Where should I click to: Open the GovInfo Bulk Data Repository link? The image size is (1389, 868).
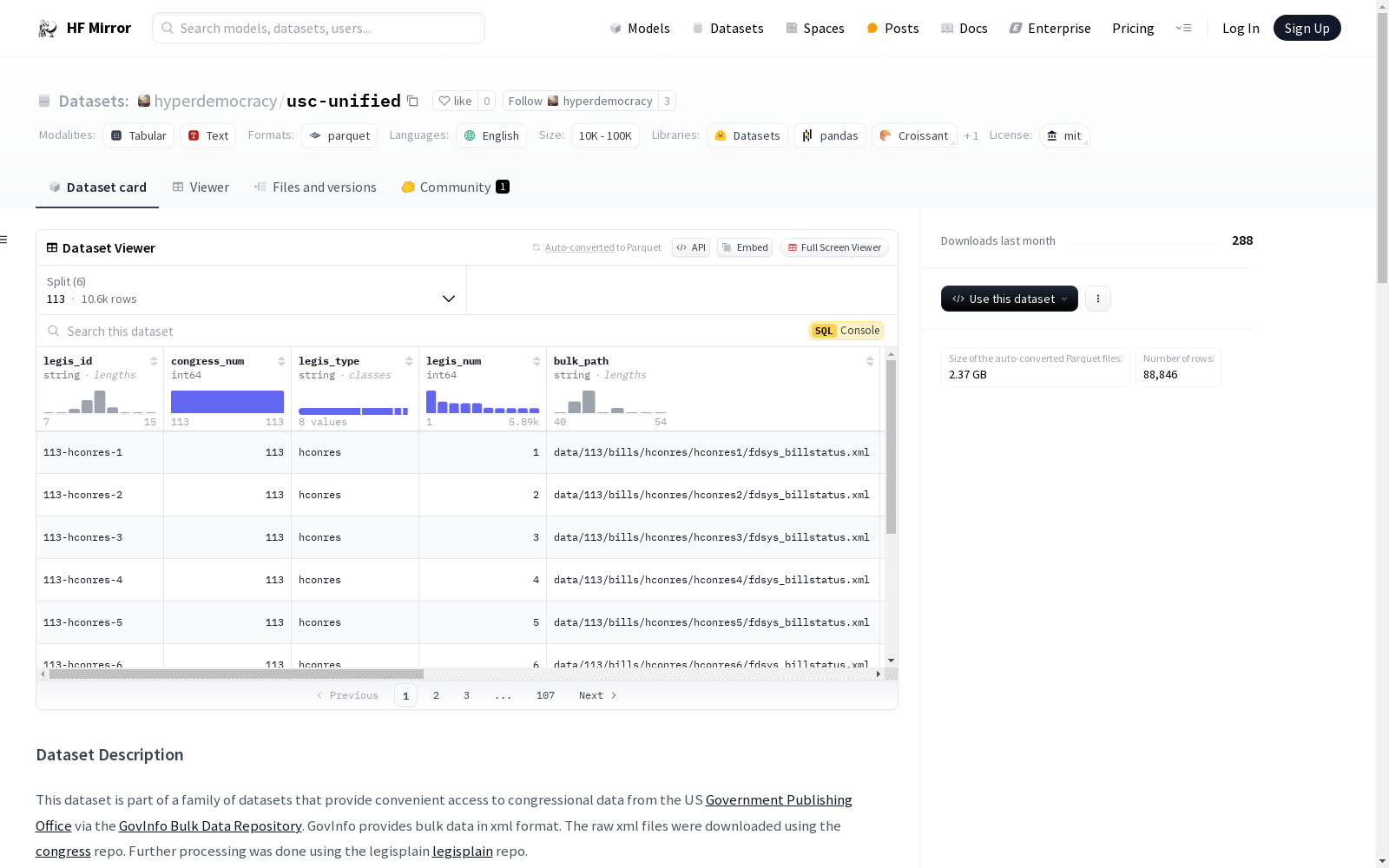click(210, 825)
